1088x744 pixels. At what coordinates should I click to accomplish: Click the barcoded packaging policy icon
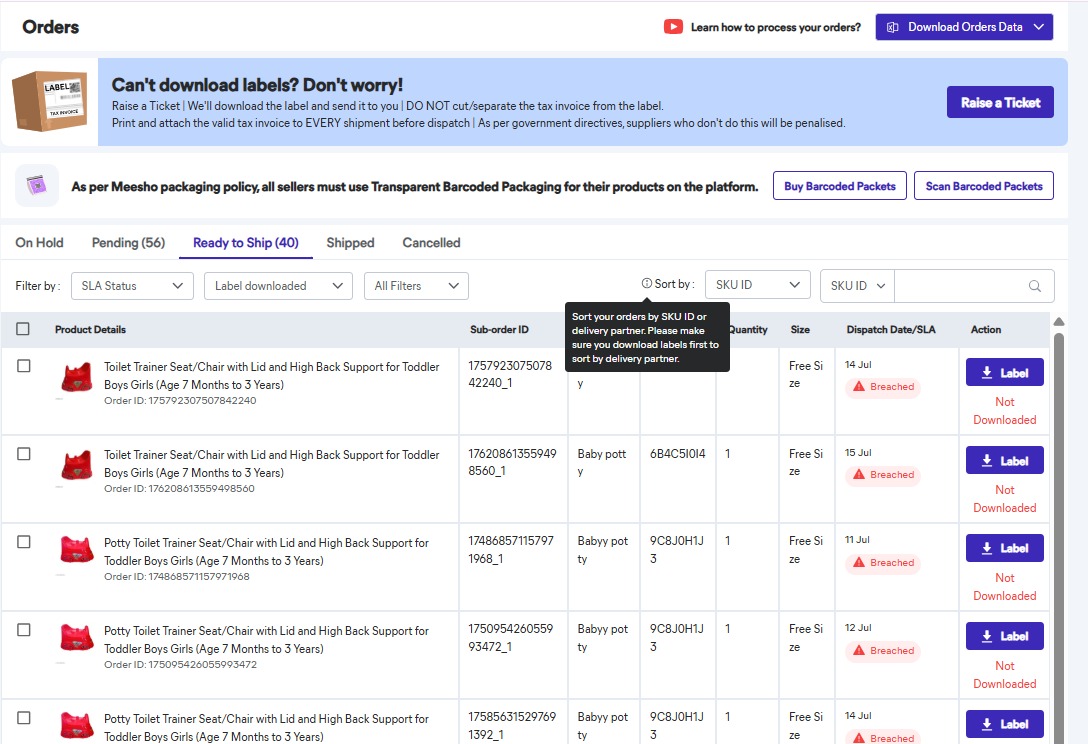pos(37,186)
